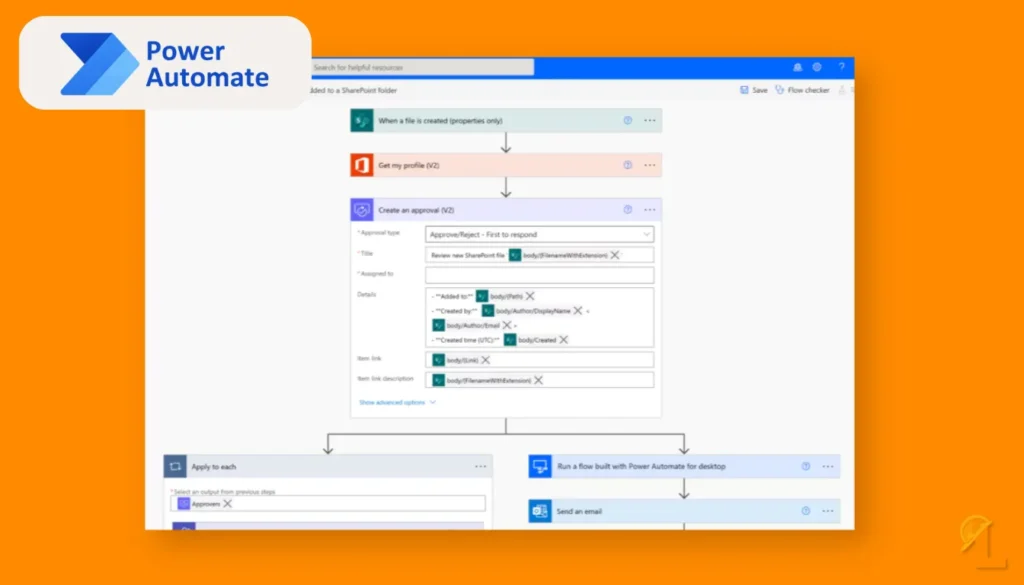Click the 'Assigned to' input field
The image size is (1024, 585).
539,275
